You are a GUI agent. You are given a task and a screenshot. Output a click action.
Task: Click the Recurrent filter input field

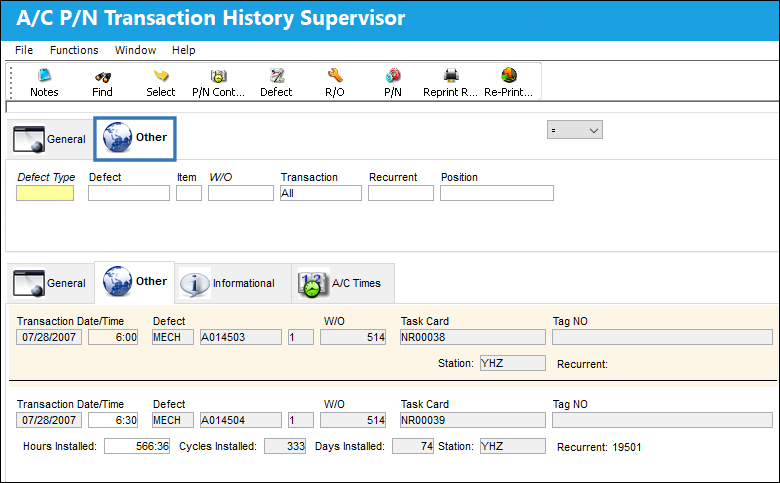click(401, 193)
